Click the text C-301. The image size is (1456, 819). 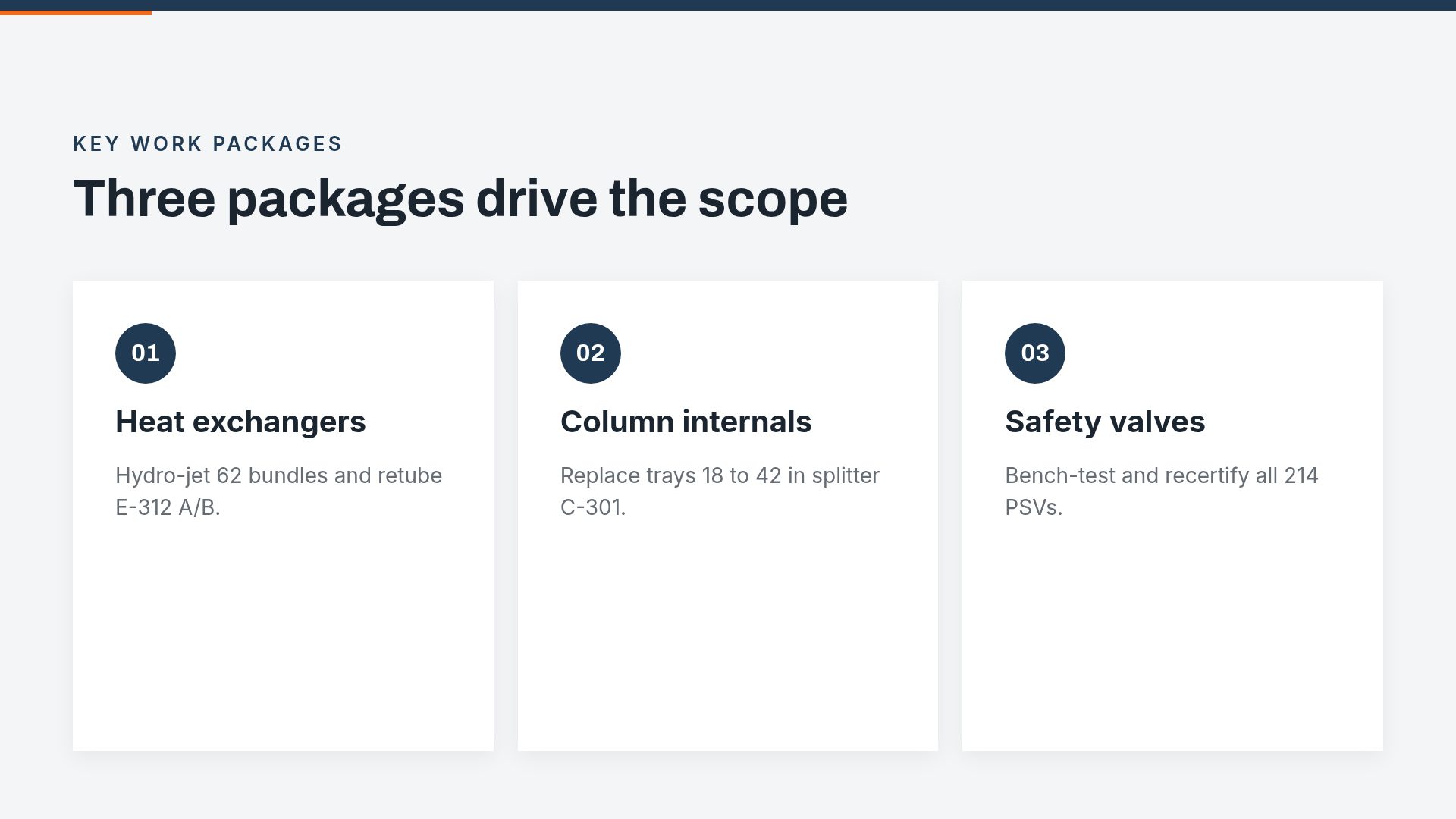pos(593,507)
